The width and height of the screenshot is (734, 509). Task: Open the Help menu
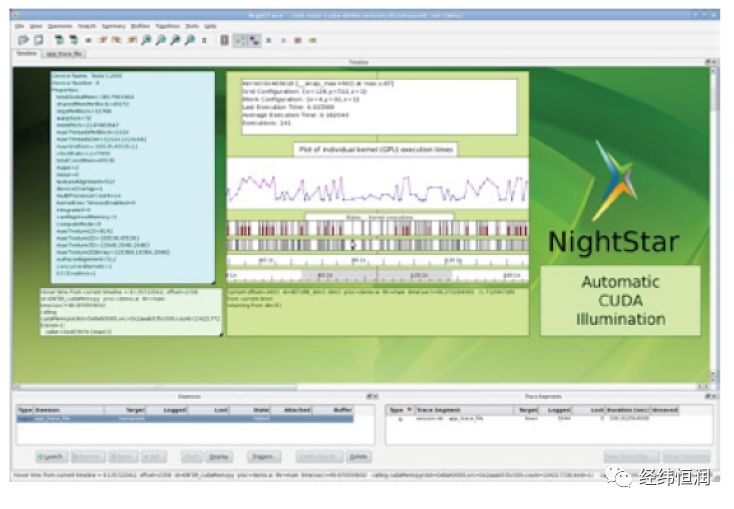coord(210,26)
